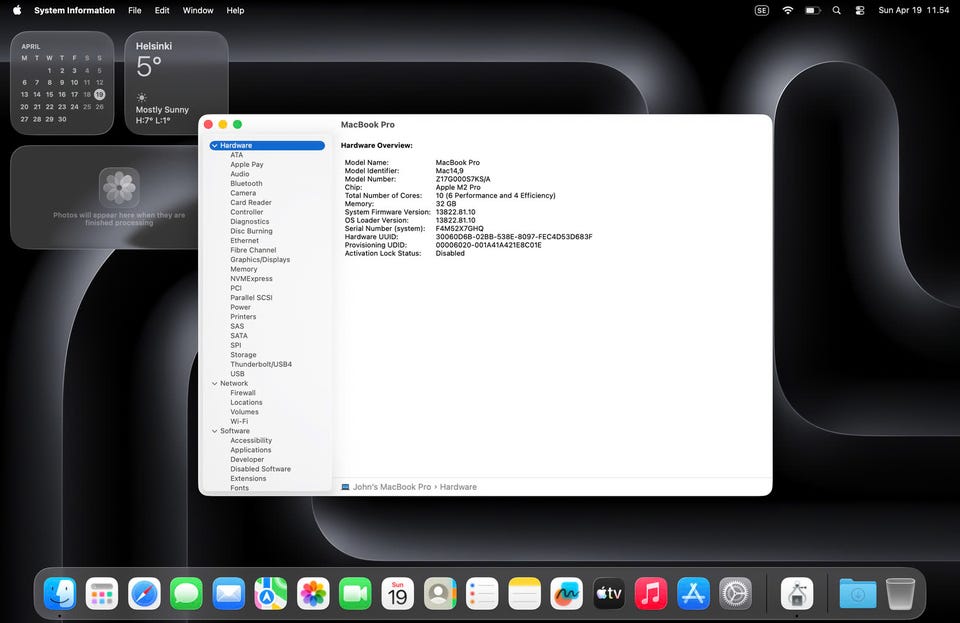Open Apple TV in the Dock
Image resolution: width=960 pixels, height=623 pixels.
tap(609, 594)
